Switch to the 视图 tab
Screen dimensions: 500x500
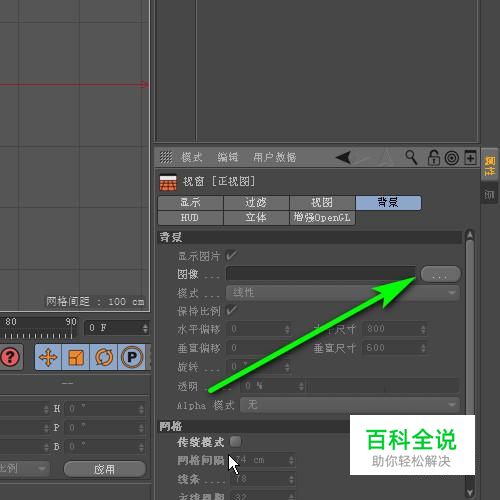322,203
